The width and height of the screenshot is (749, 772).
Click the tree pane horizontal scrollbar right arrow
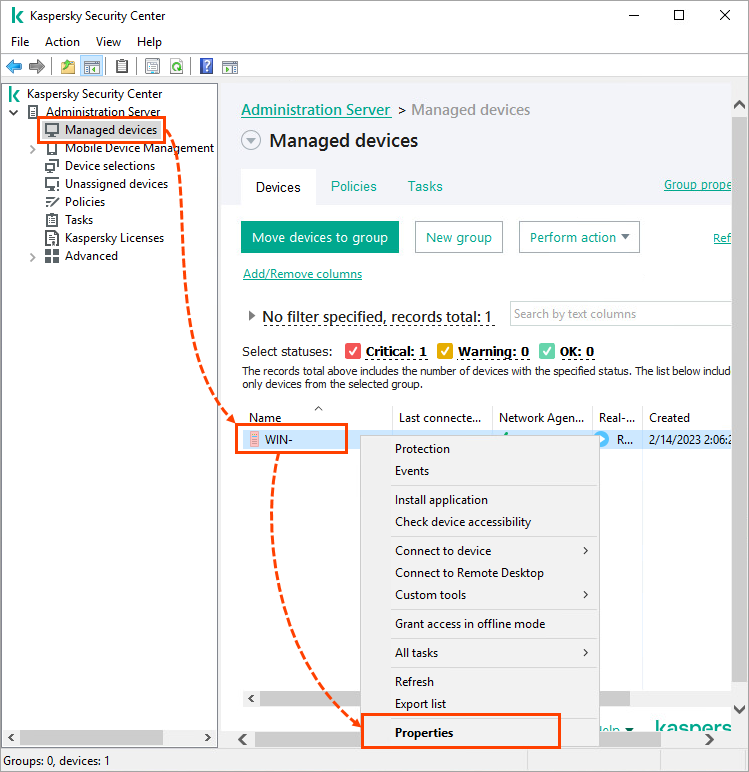click(x=208, y=738)
